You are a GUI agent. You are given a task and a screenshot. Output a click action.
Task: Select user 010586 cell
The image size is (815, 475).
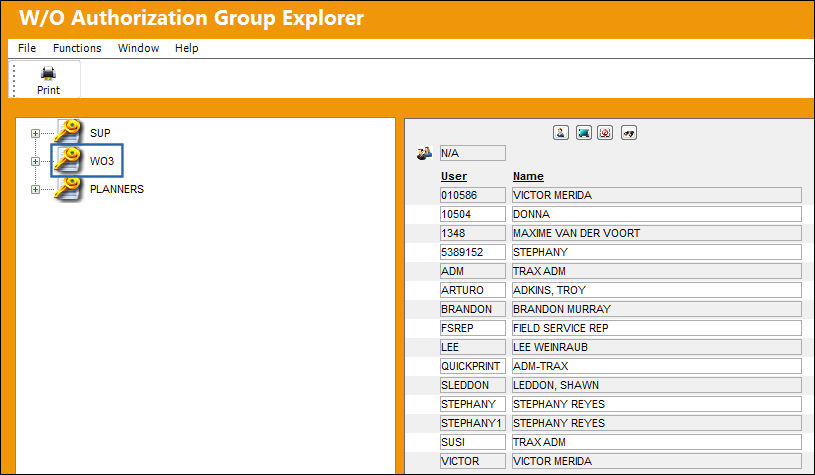point(472,195)
